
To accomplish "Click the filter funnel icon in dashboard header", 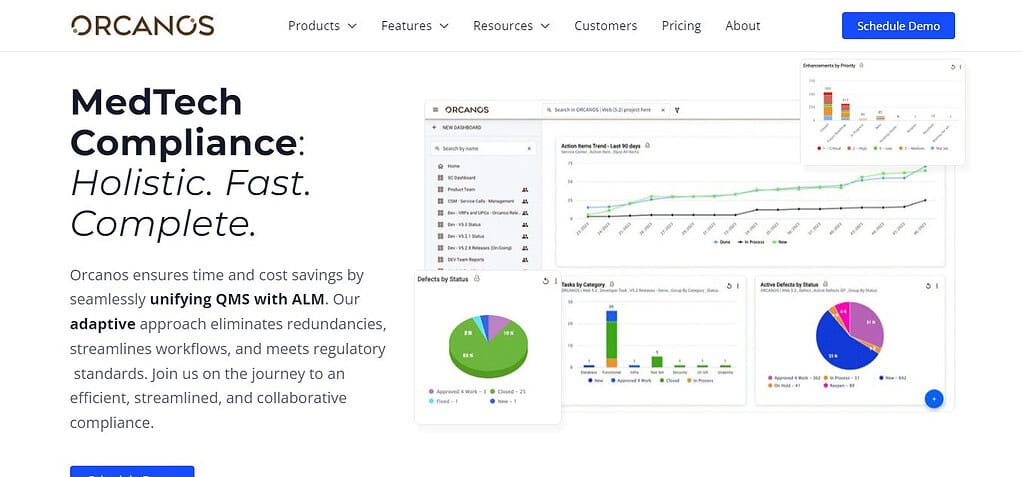I will coord(677,110).
